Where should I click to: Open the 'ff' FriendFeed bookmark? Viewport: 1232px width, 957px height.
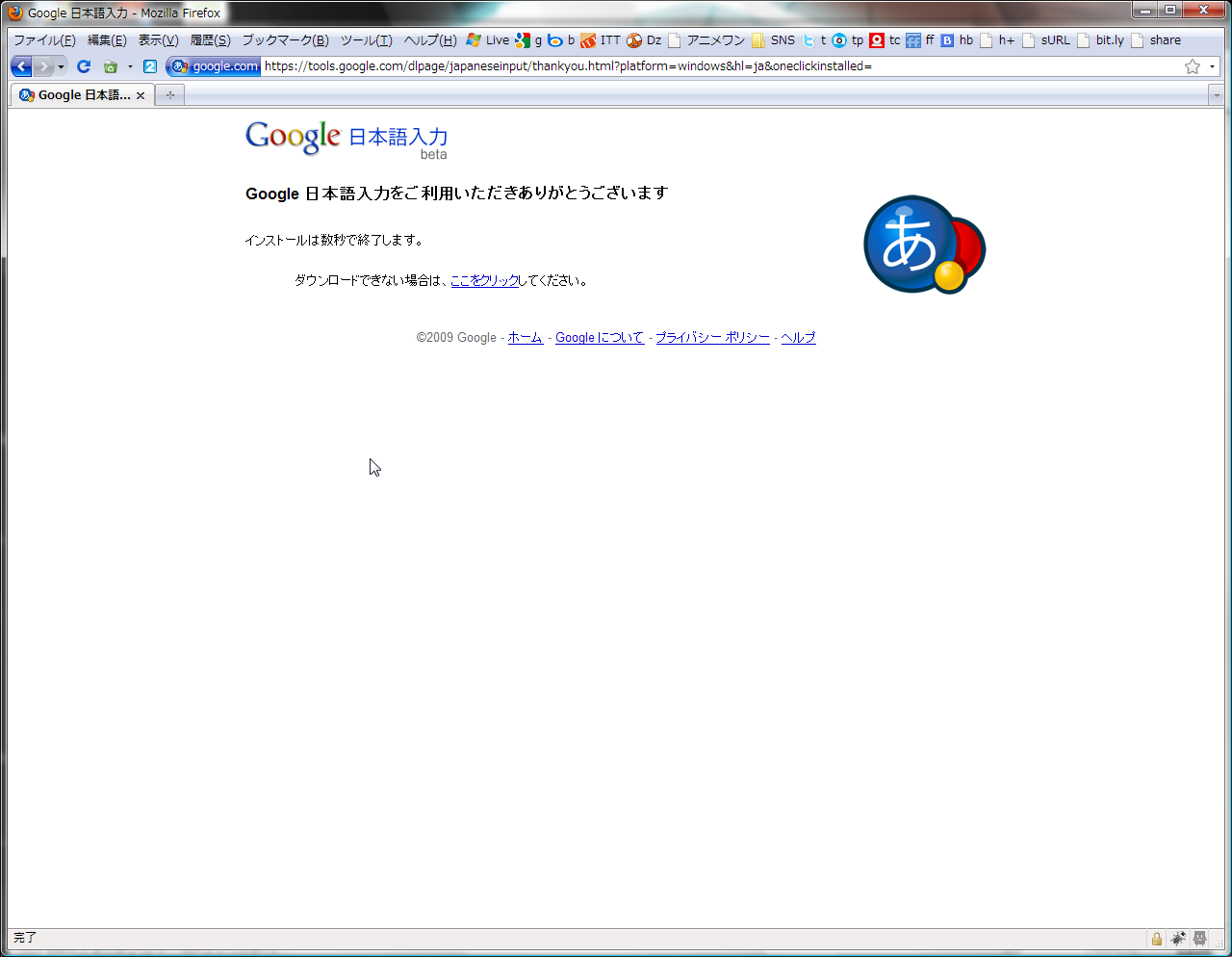click(920, 40)
